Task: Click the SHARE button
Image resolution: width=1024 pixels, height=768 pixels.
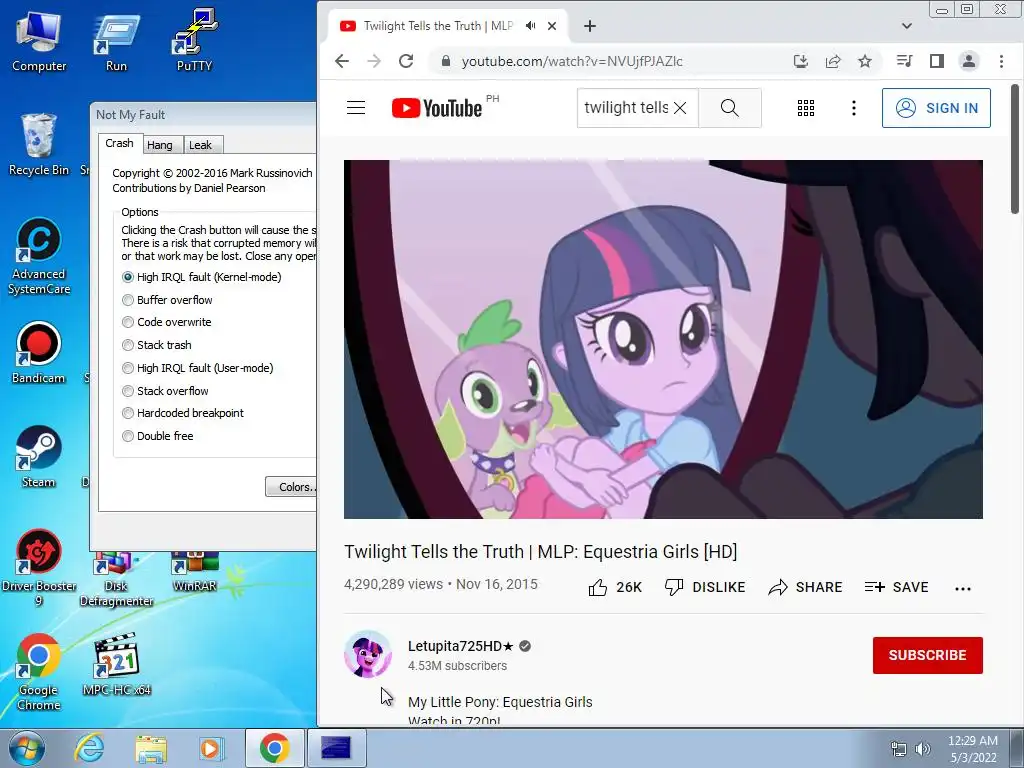Action: point(805,587)
